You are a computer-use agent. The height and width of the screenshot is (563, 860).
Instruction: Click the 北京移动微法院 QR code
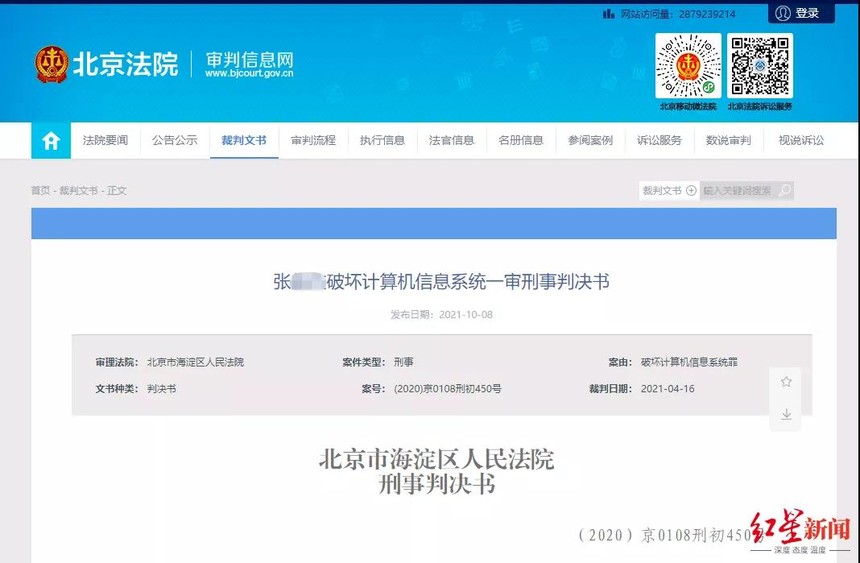tap(688, 66)
